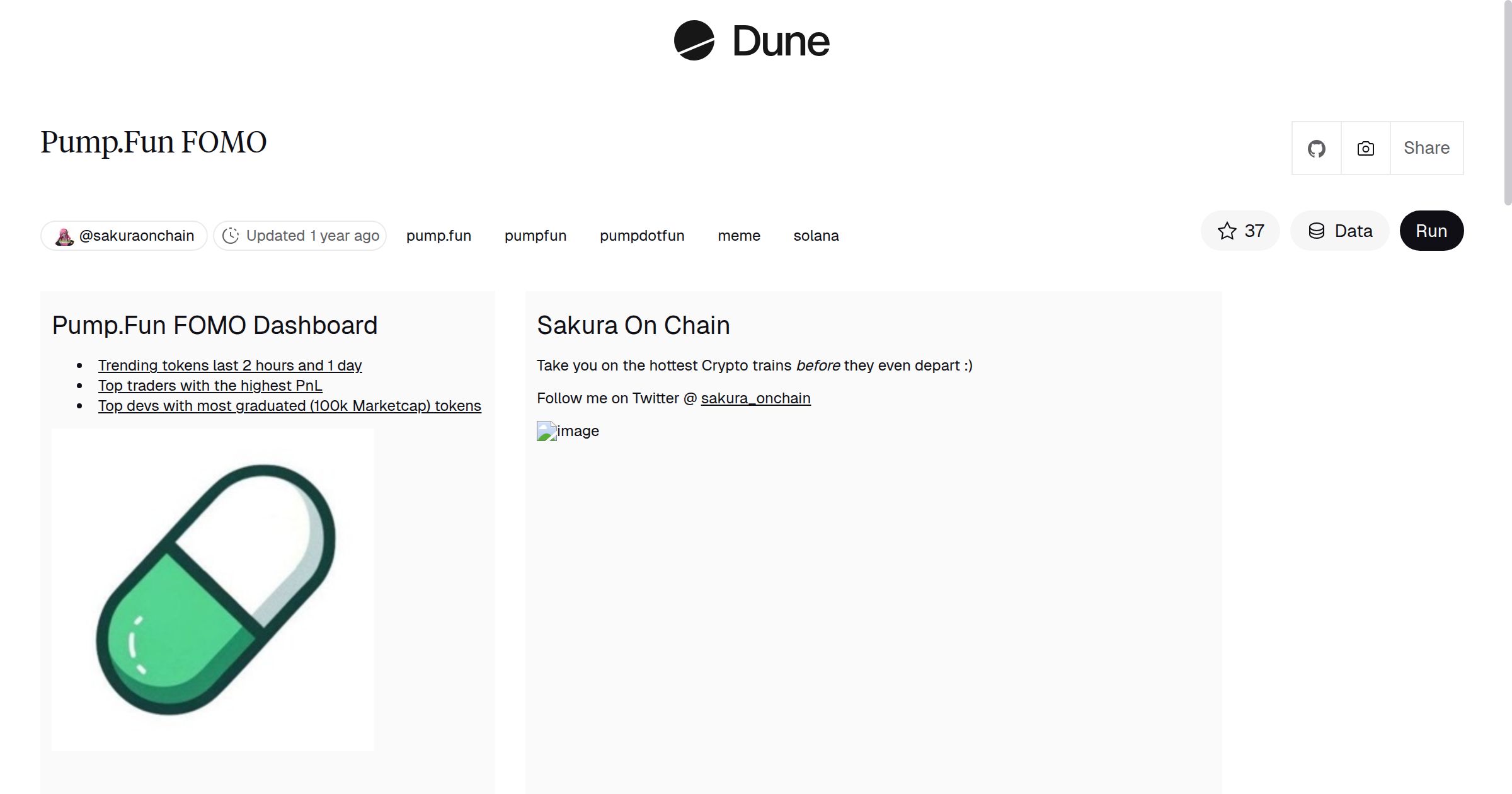This screenshot has height=794, width=1512.
Task: Select the pumpdotfun tag
Action: point(641,236)
